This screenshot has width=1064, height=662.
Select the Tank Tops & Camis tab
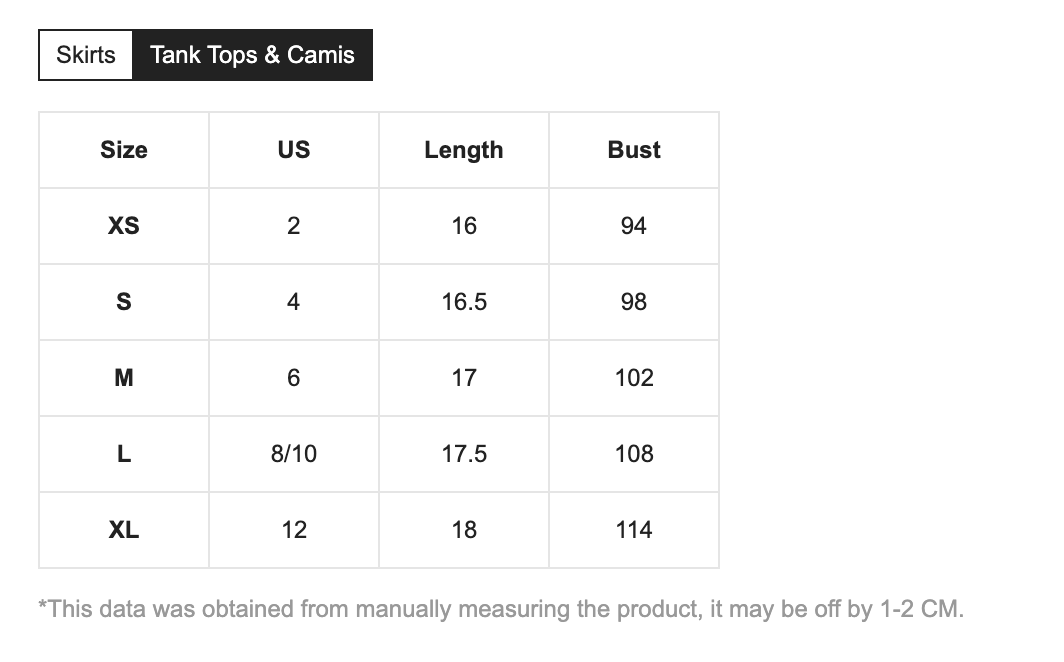(252, 55)
